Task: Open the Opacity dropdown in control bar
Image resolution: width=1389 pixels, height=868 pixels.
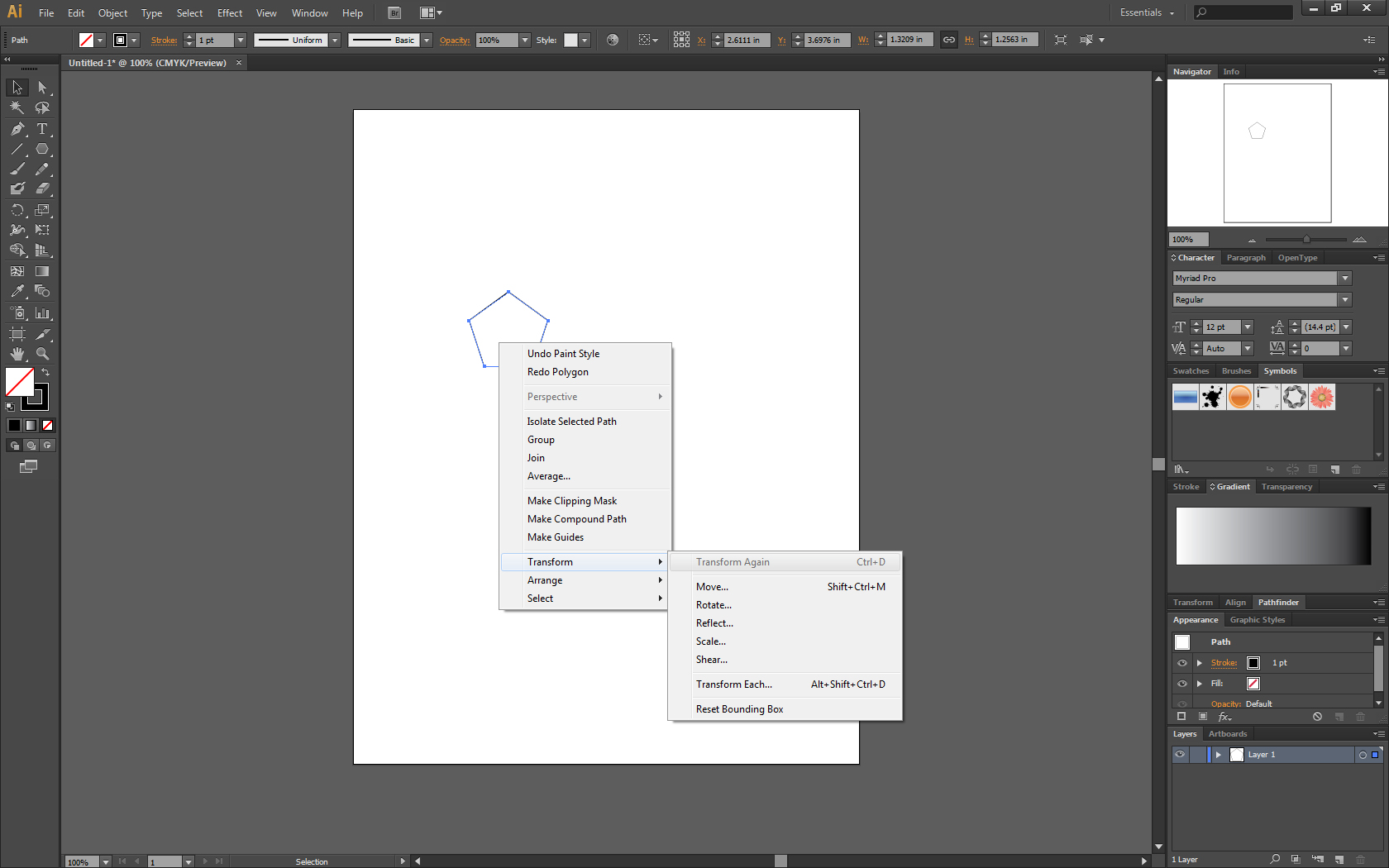Action: pos(527,39)
